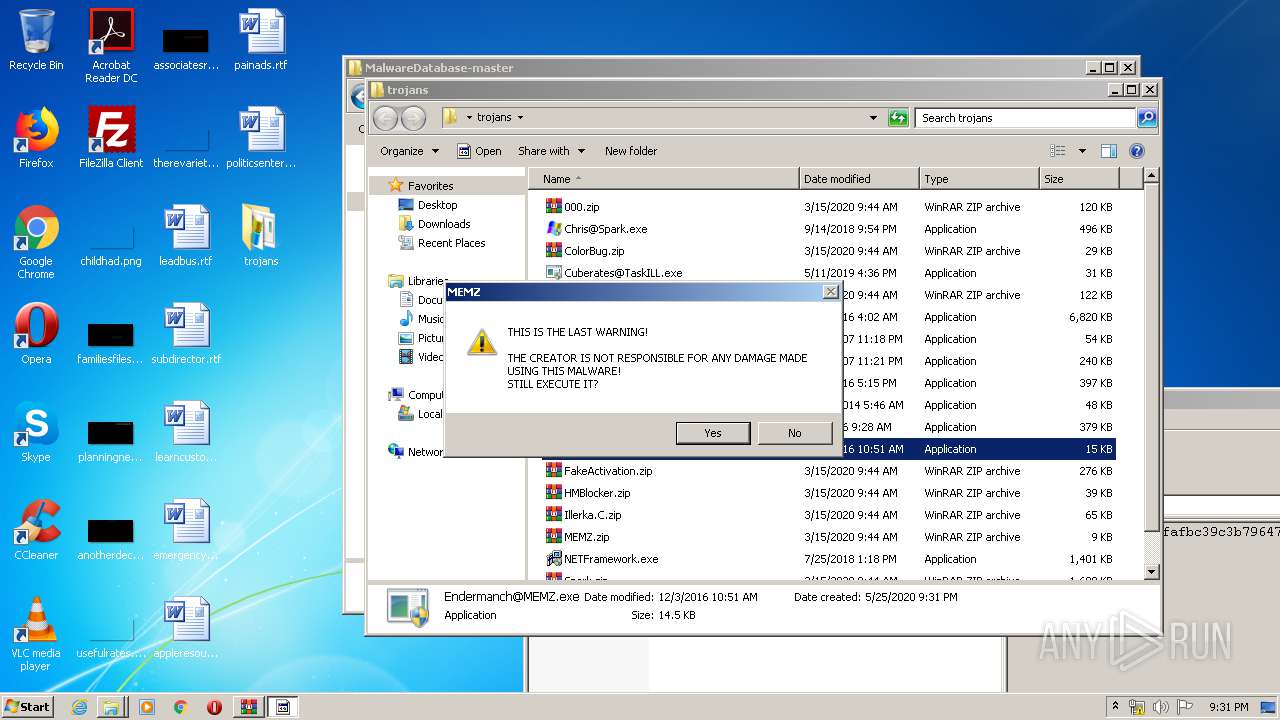Screen dimensions: 1280x720
Task: Open CCleaner desktop shortcut
Action: point(36,531)
